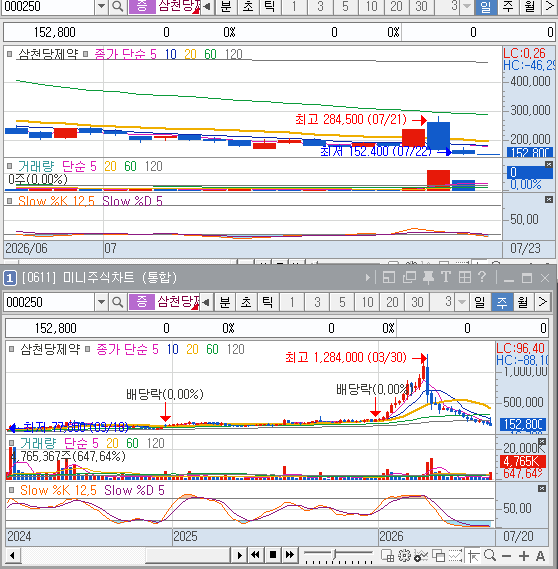Select 주 weekly period in lower window
558x569 pixels.
tap(502, 302)
